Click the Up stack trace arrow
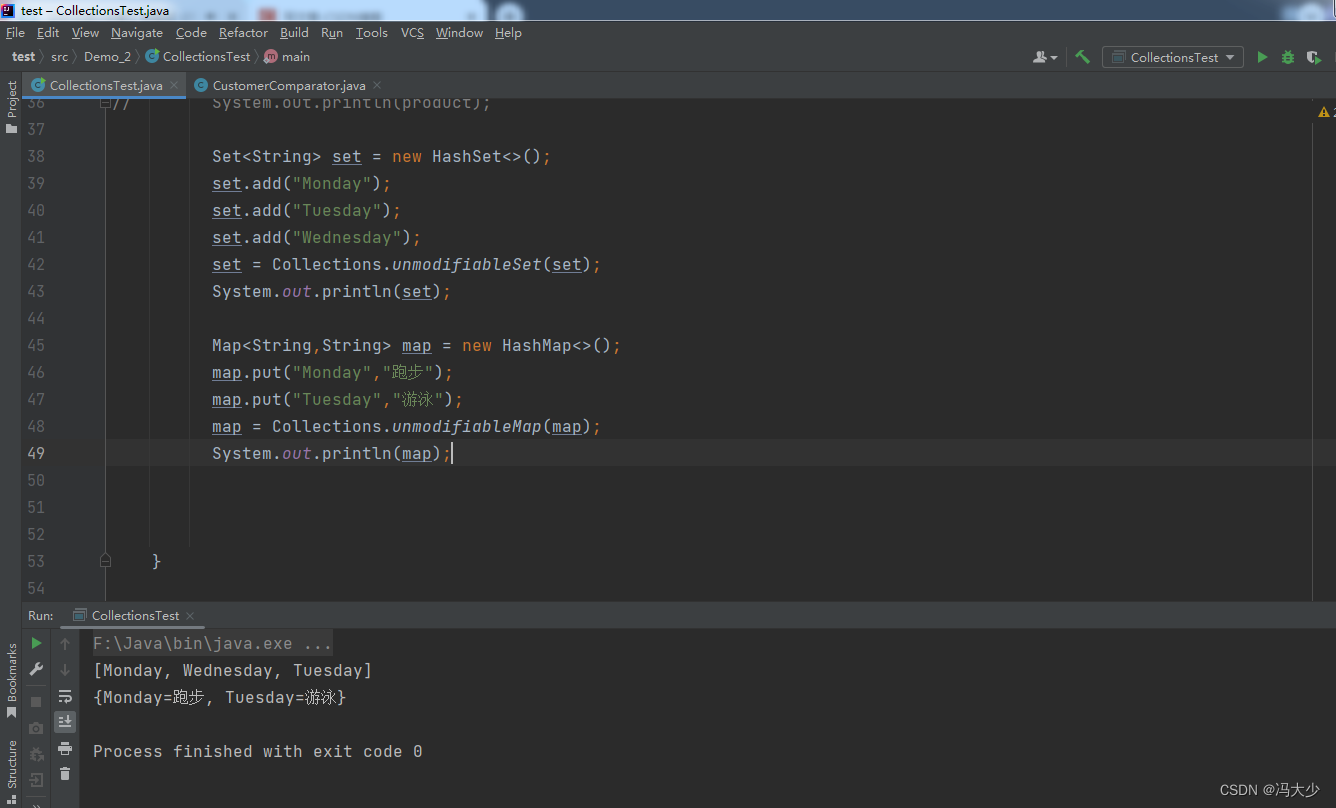The image size is (1336, 808). point(65,644)
